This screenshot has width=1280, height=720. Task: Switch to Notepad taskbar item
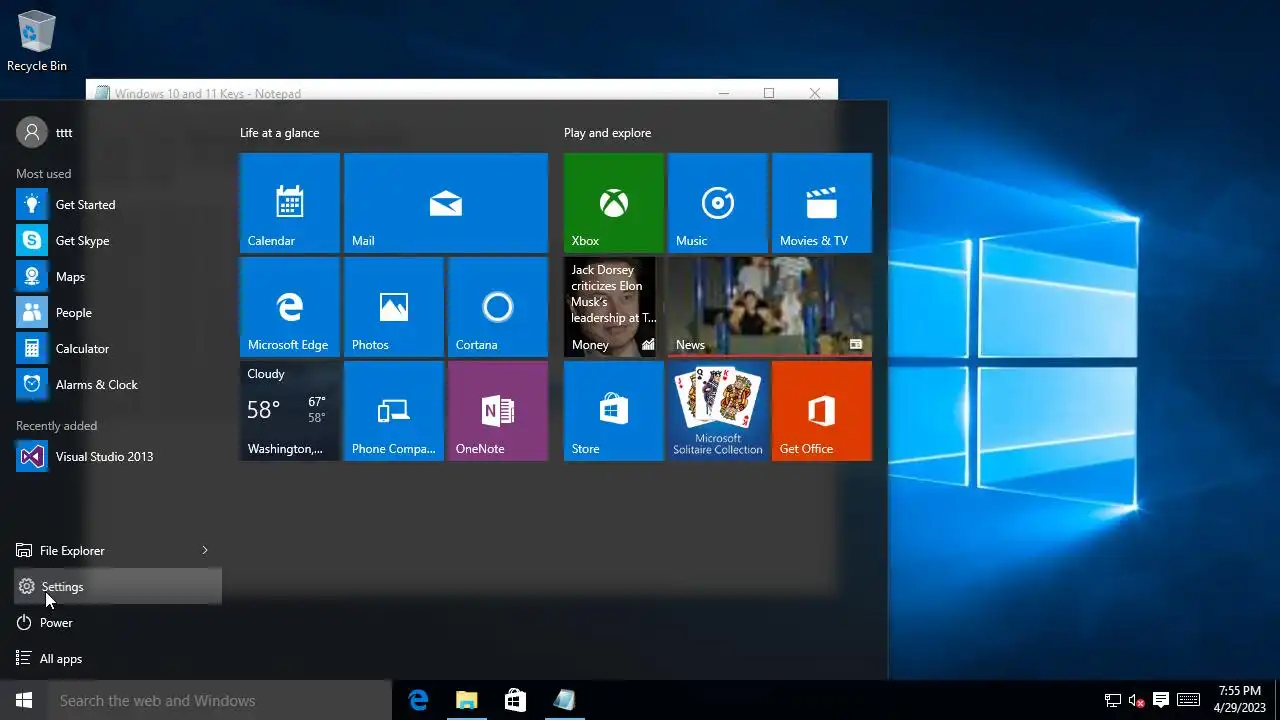pyautogui.click(x=564, y=700)
